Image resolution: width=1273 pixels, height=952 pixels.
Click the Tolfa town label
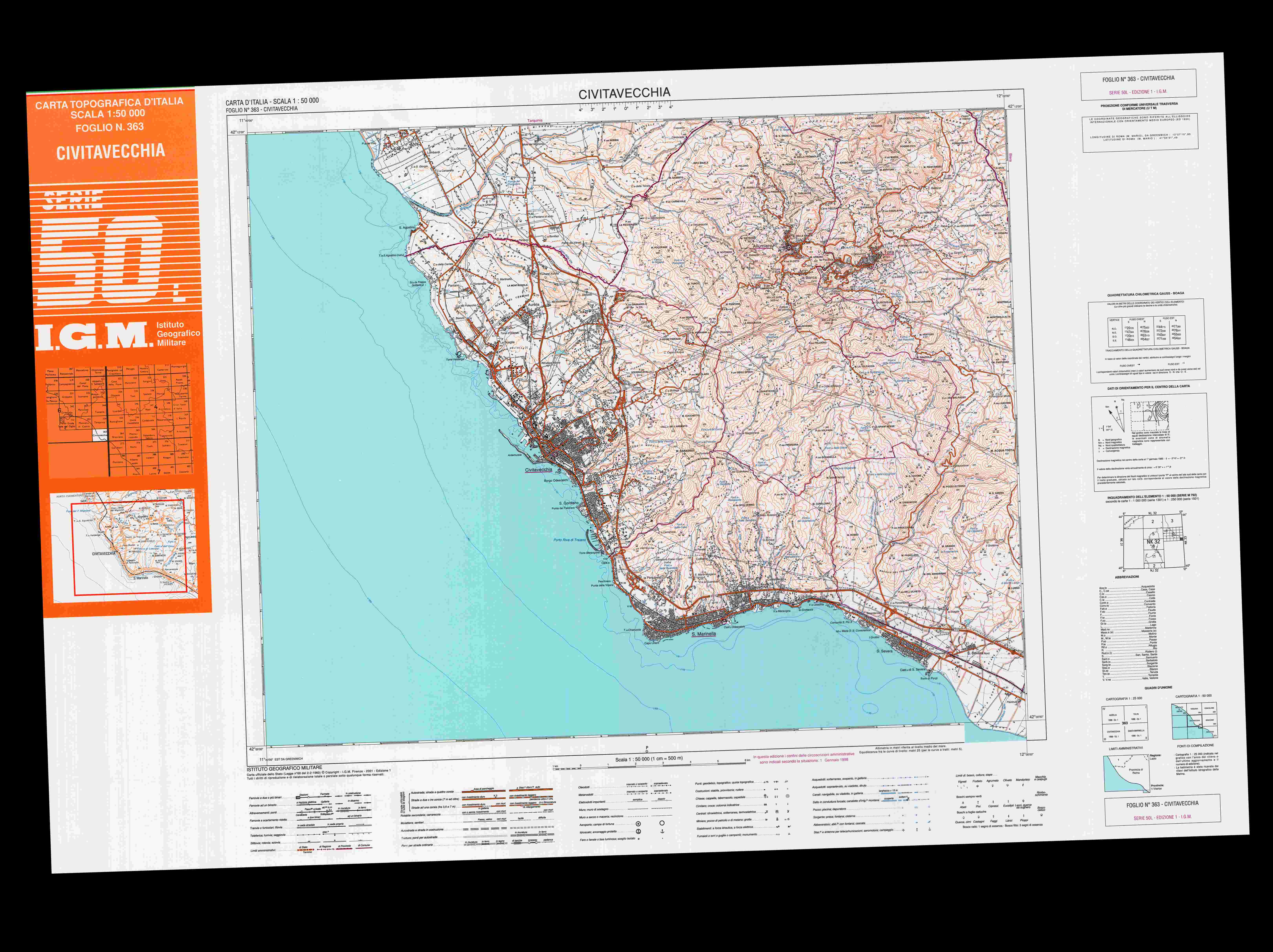[889, 252]
